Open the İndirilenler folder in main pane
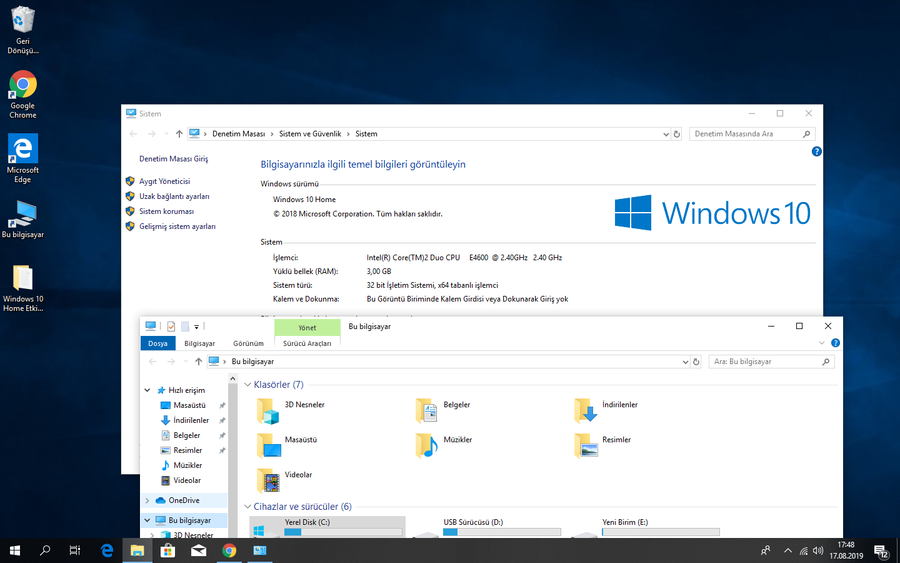 (586, 410)
